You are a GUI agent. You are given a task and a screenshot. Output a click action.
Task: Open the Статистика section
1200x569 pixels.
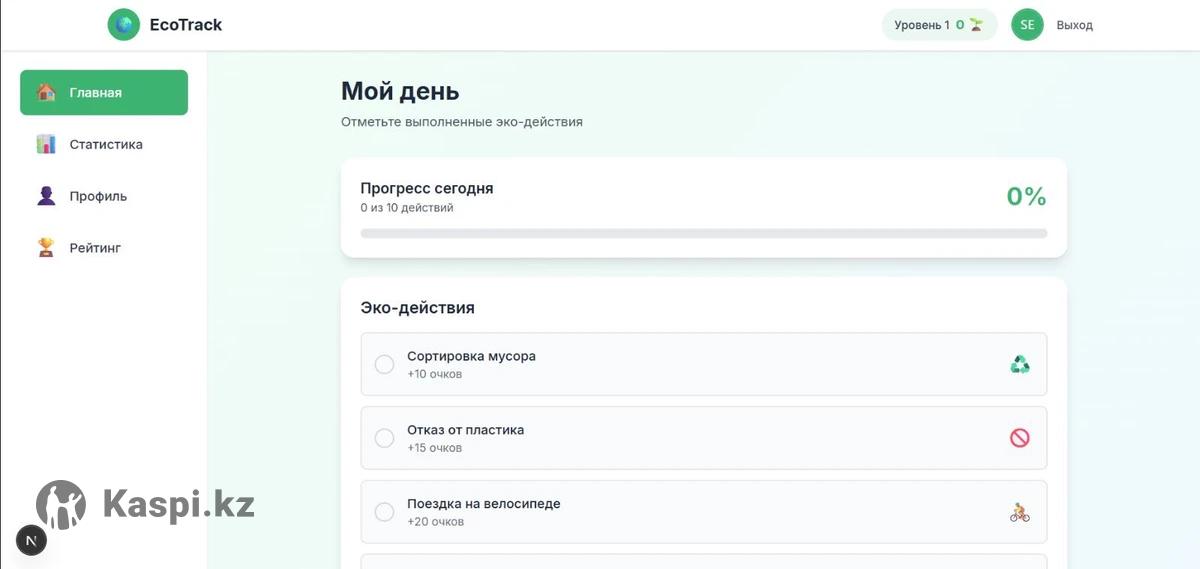105,144
